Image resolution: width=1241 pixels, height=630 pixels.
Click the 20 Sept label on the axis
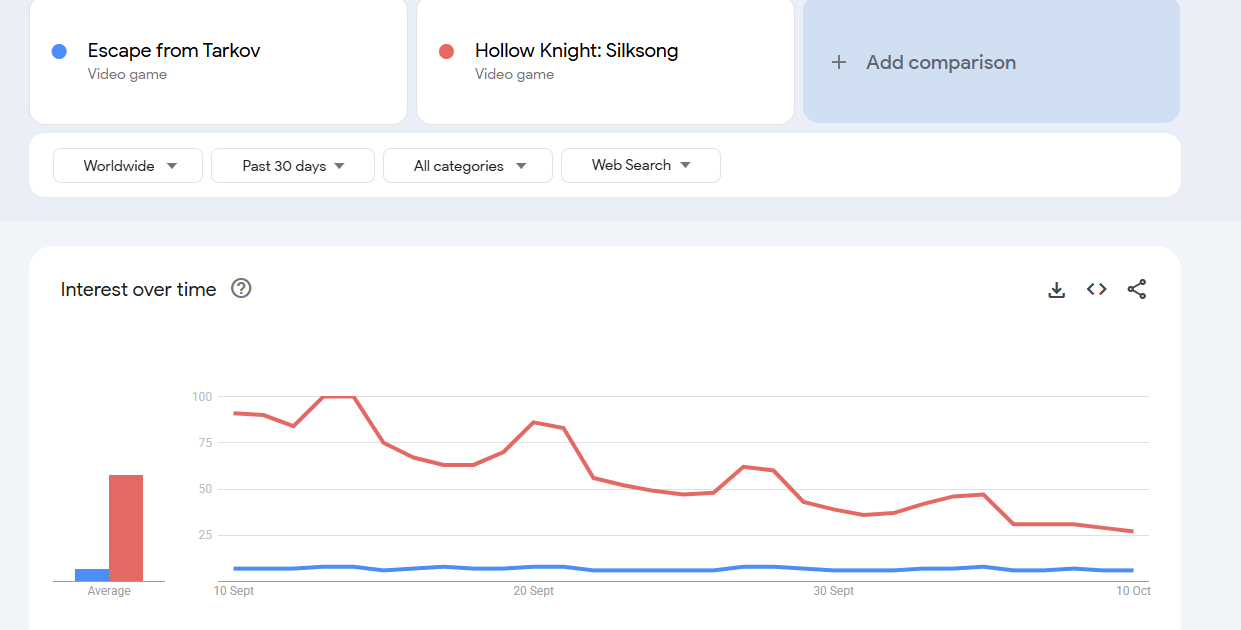(x=534, y=591)
